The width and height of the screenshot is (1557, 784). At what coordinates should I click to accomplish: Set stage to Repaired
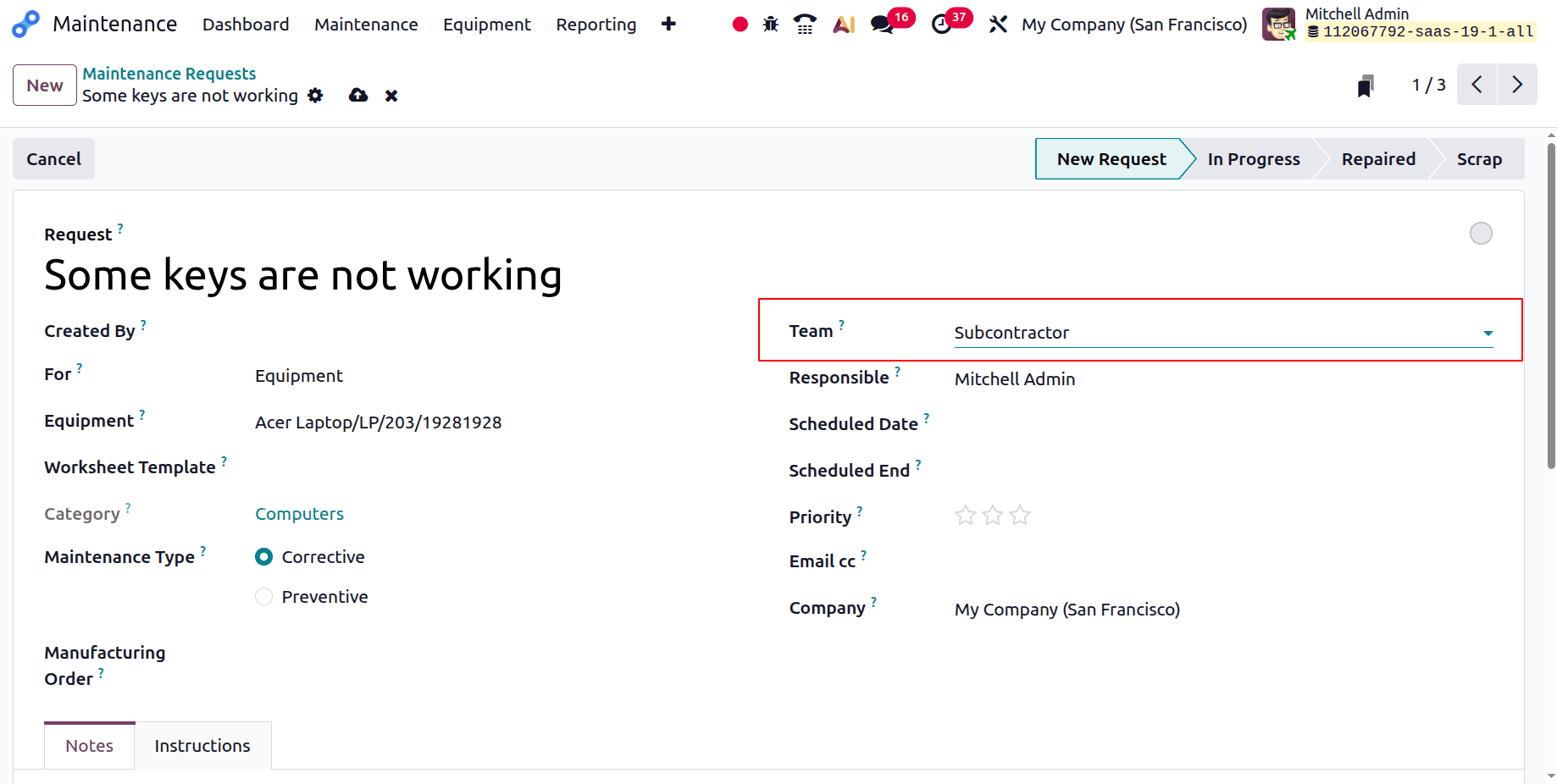[x=1378, y=159]
